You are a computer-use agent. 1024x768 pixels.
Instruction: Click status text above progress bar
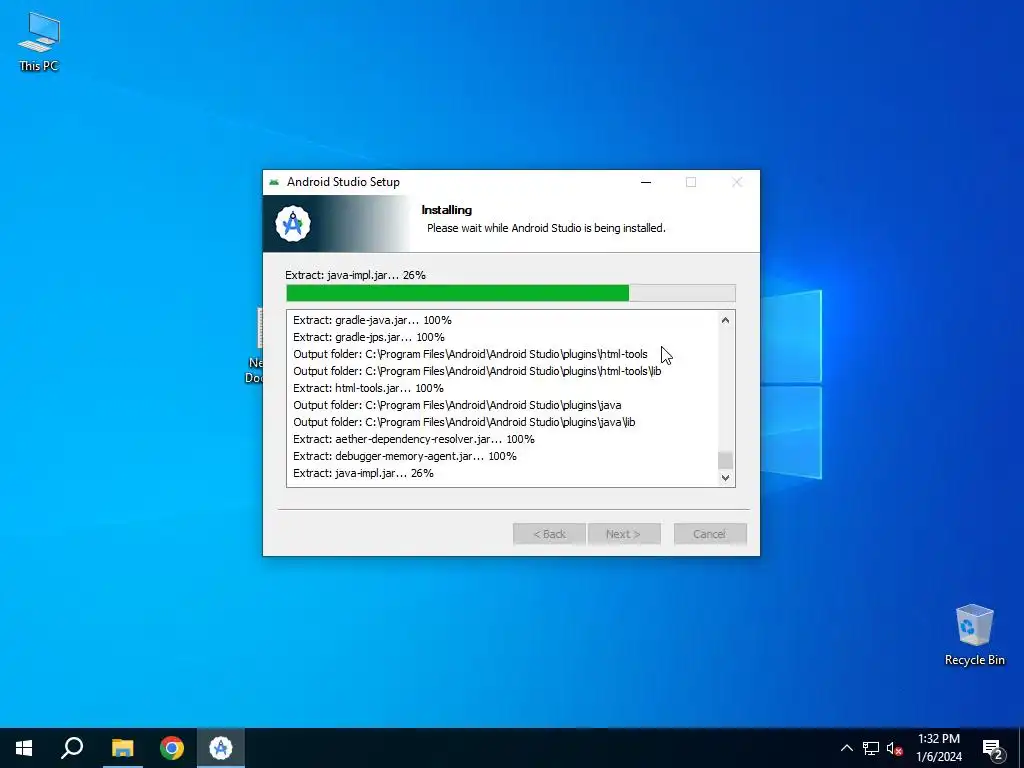click(x=355, y=275)
